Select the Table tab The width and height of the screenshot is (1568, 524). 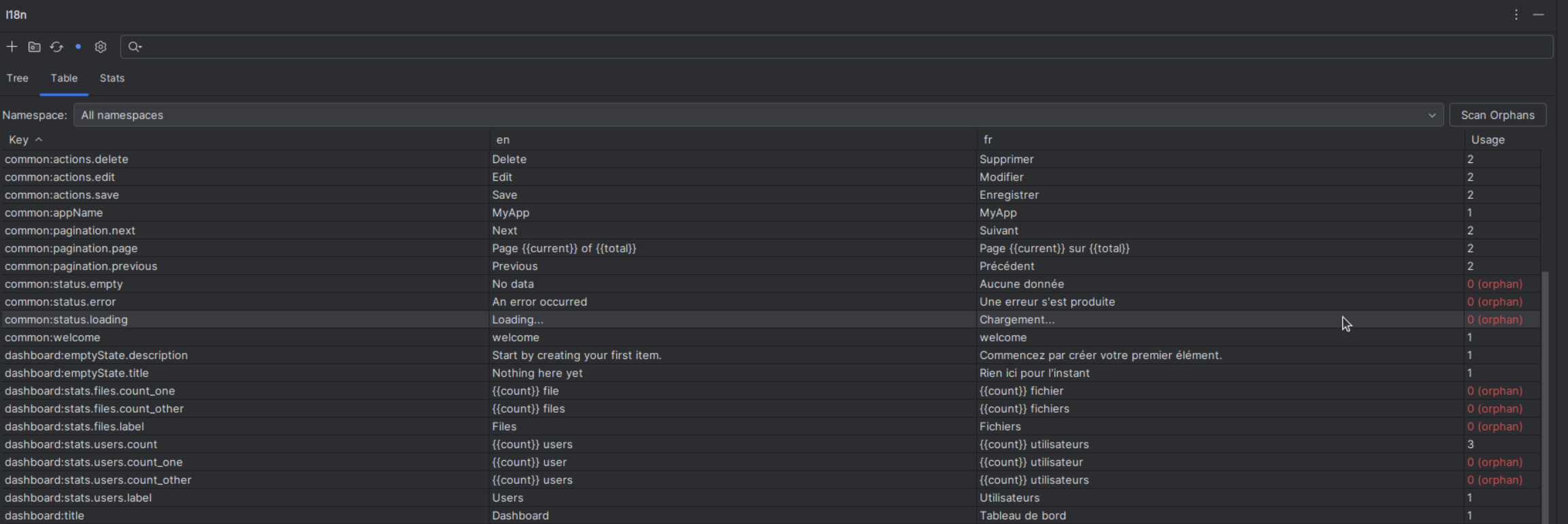coord(64,78)
